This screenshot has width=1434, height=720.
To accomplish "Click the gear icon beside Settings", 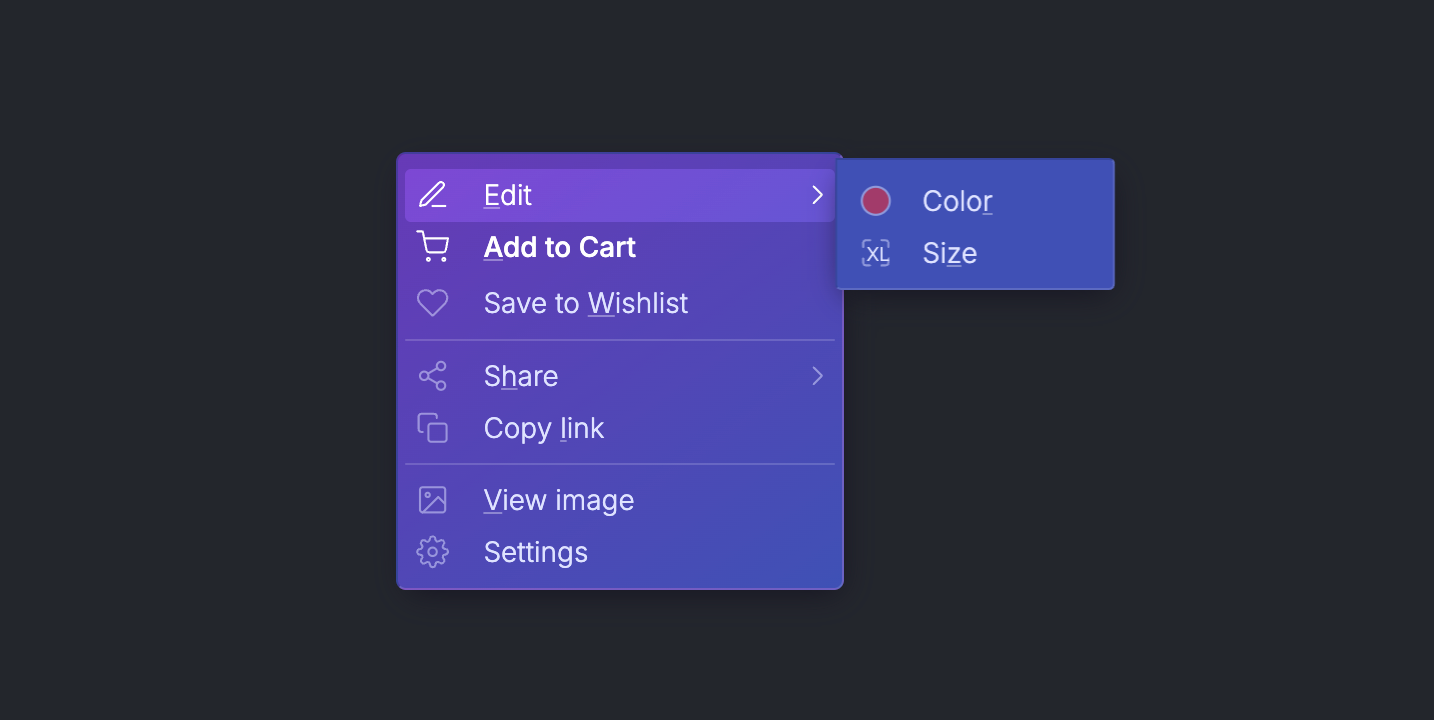I will (432, 552).
